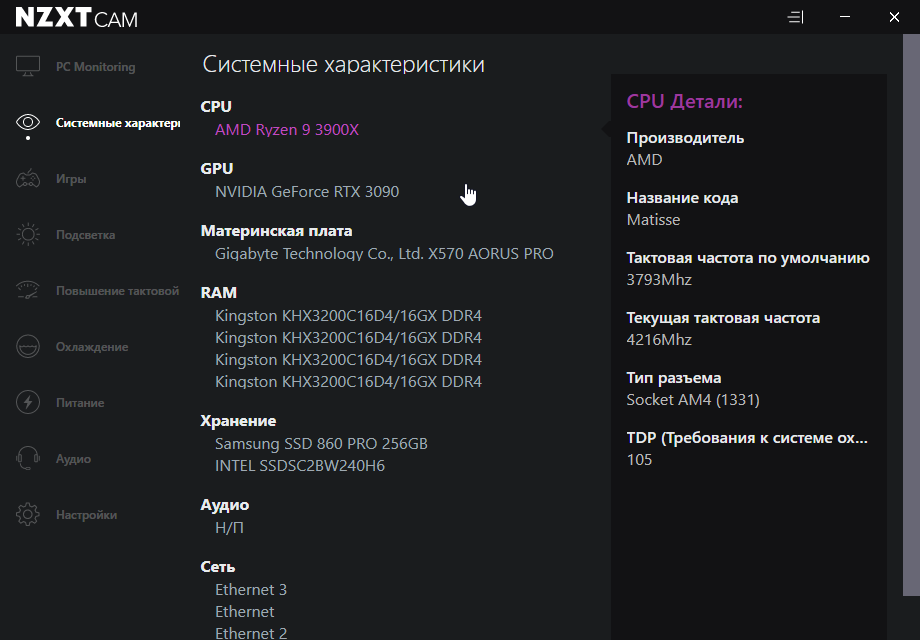The height and width of the screenshot is (640, 920).
Task: Switch to the Игры section
Action: tap(71, 179)
